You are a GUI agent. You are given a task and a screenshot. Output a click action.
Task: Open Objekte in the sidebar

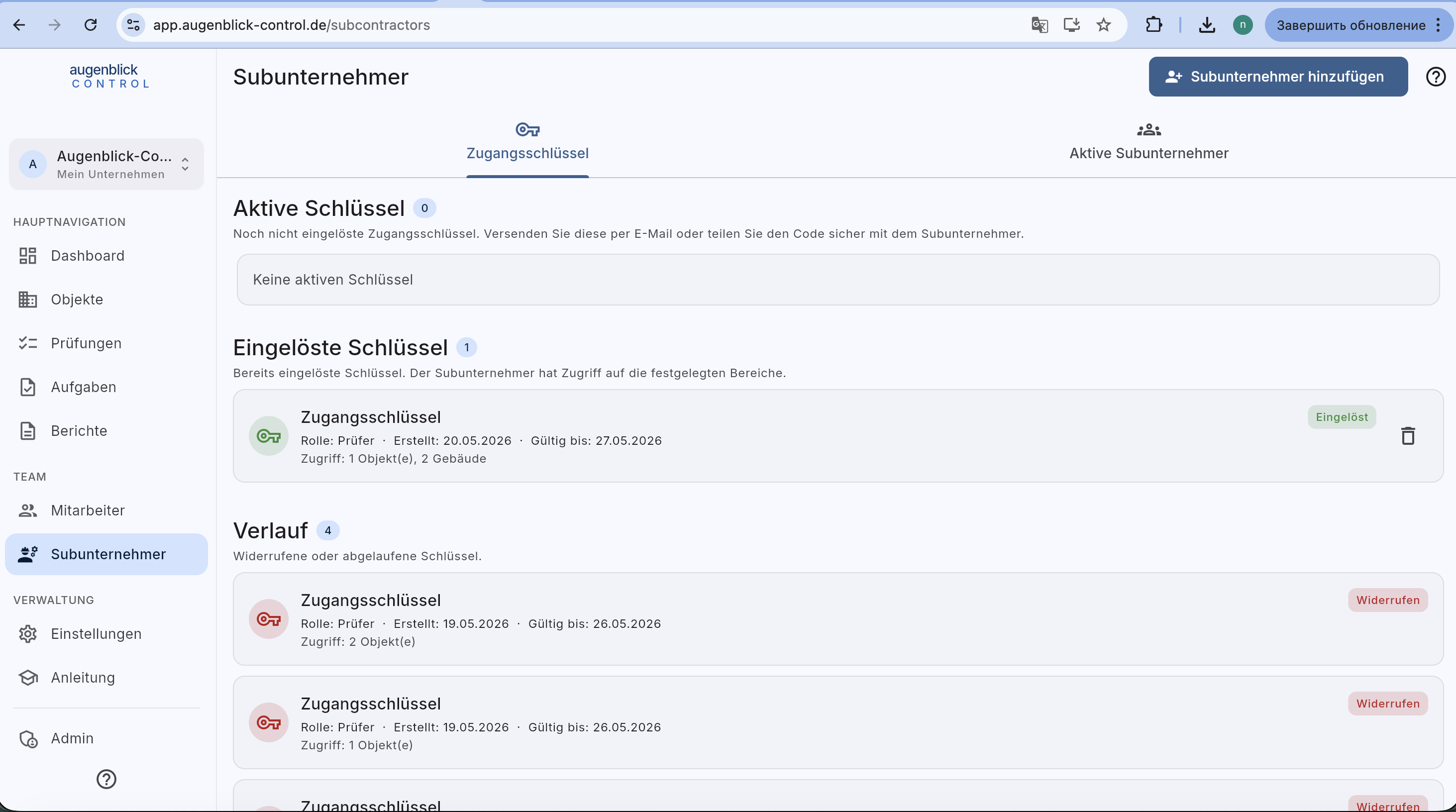(106, 300)
